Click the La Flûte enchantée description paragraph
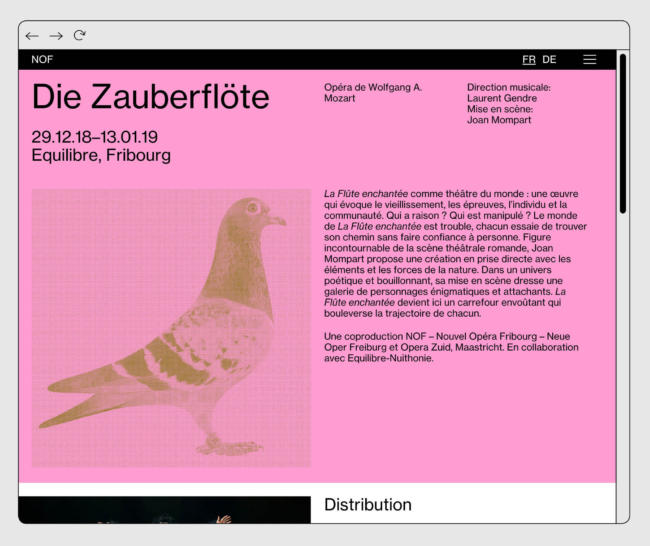This screenshot has height=546, width=650. [455, 253]
